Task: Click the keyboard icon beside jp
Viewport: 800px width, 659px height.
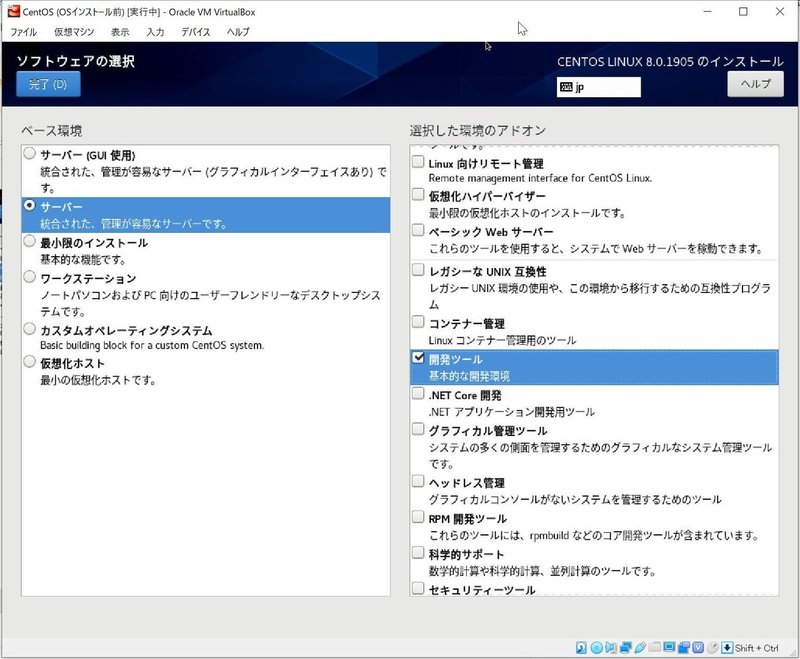Action: [x=566, y=87]
